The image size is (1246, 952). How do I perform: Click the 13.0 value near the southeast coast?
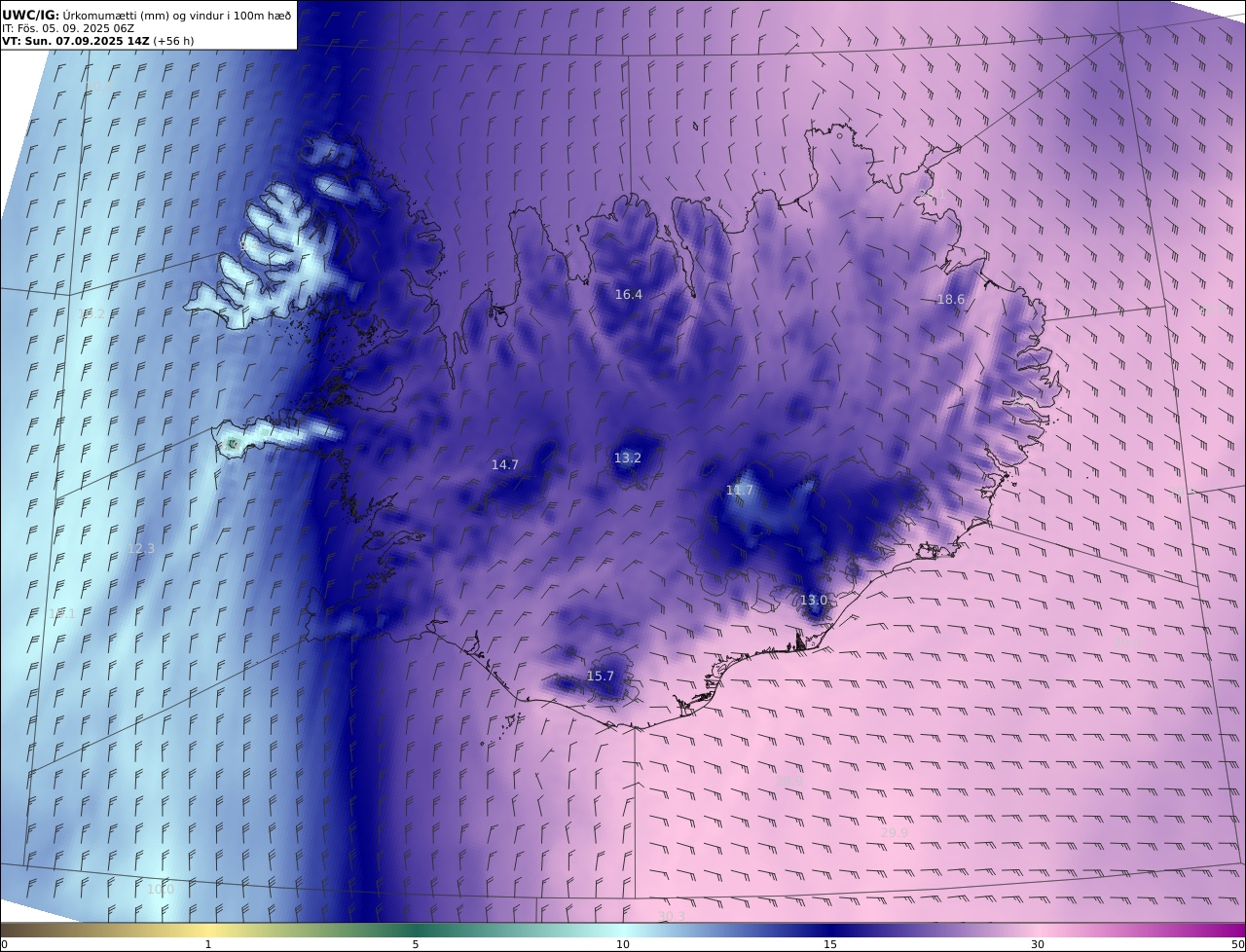[x=813, y=601]
